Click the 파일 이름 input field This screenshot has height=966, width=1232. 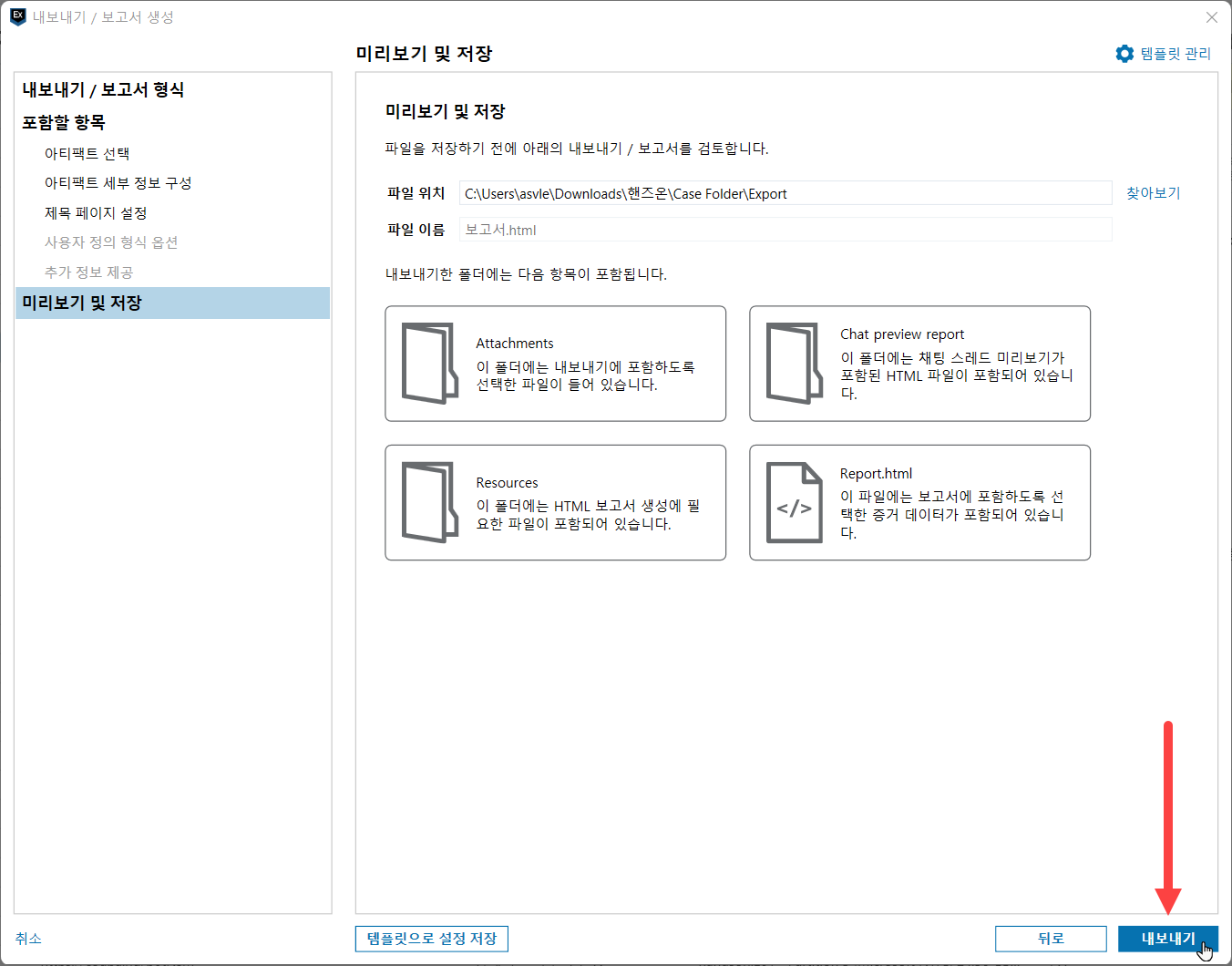click(785, 230)
